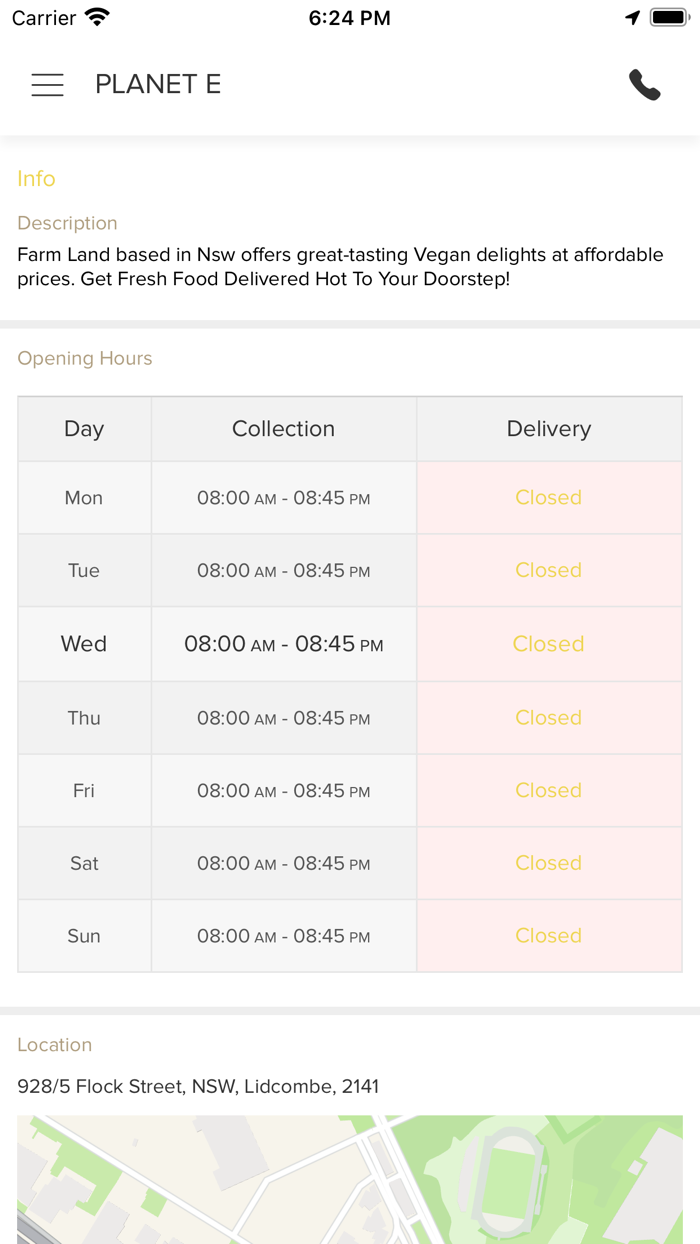
Task: Select the Info section heading
Action: coord(36,179)
